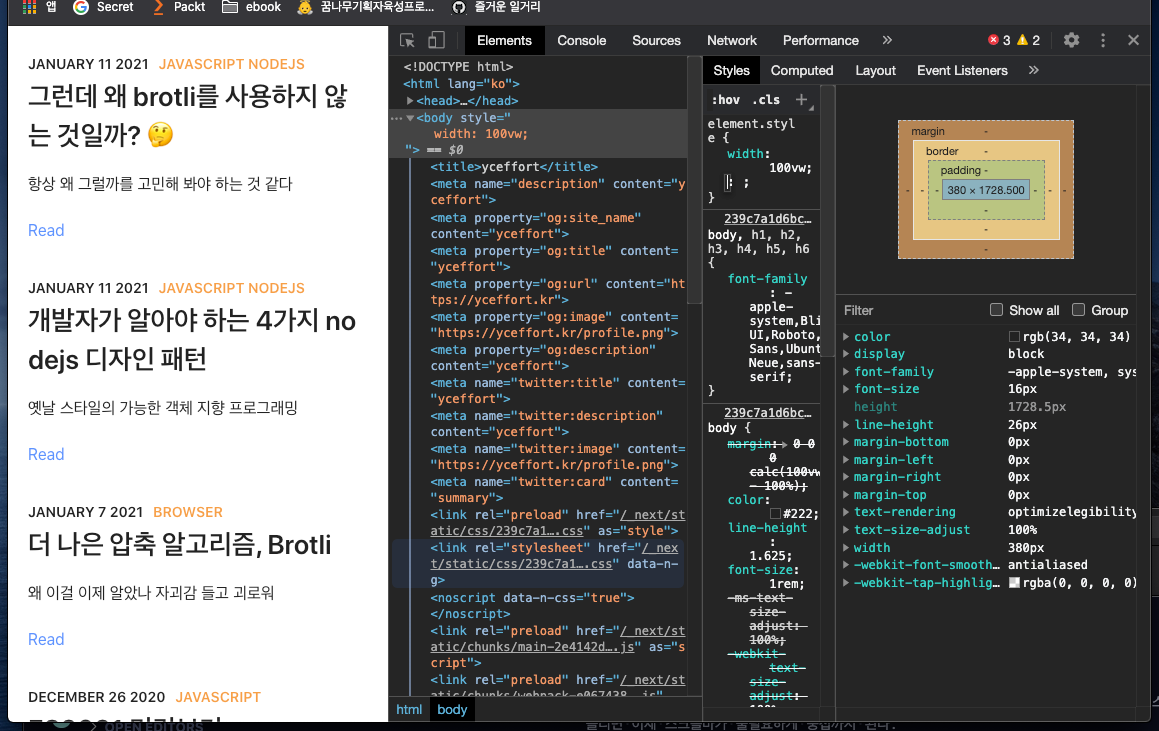Open the DevTools three-dot customize menu
Image resolution: width=1159 pixels, height=731 pixels.
pyautogui.click(x=1103, y=41)
